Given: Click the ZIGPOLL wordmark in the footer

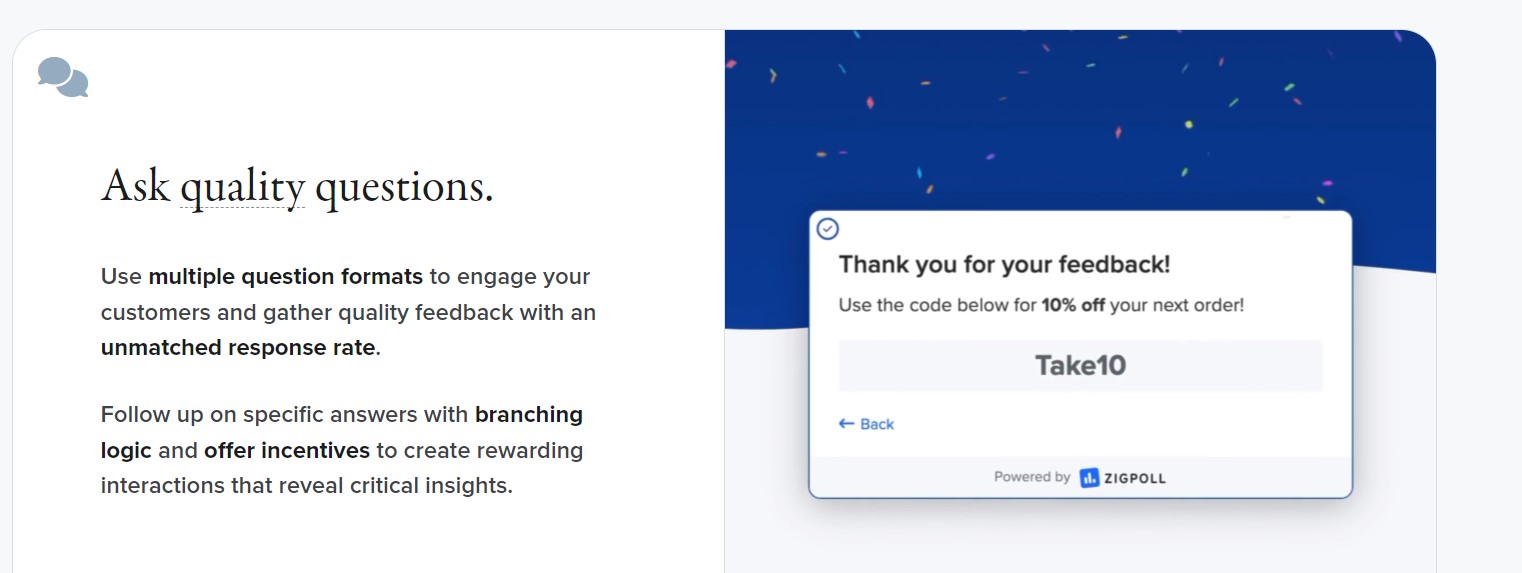Looking at the screenshot, I should 1135,478.
